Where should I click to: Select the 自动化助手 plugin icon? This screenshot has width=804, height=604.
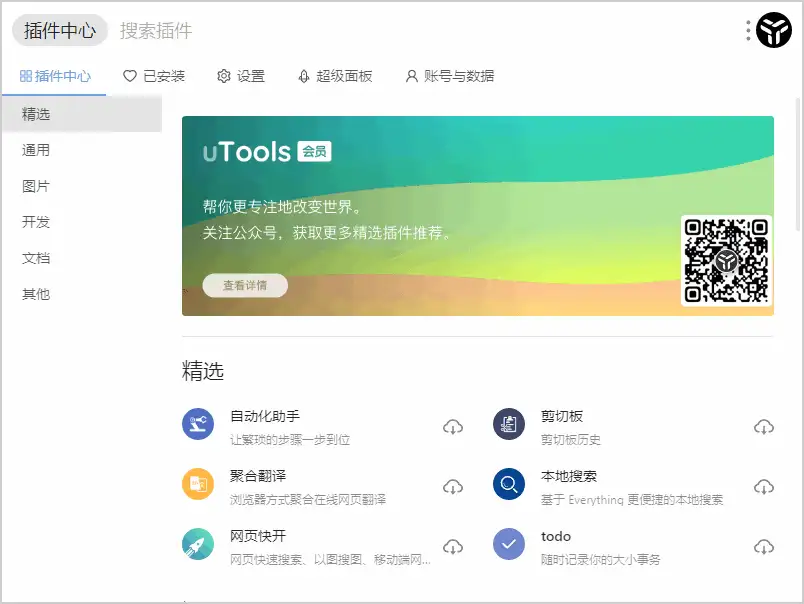point(197,424)
